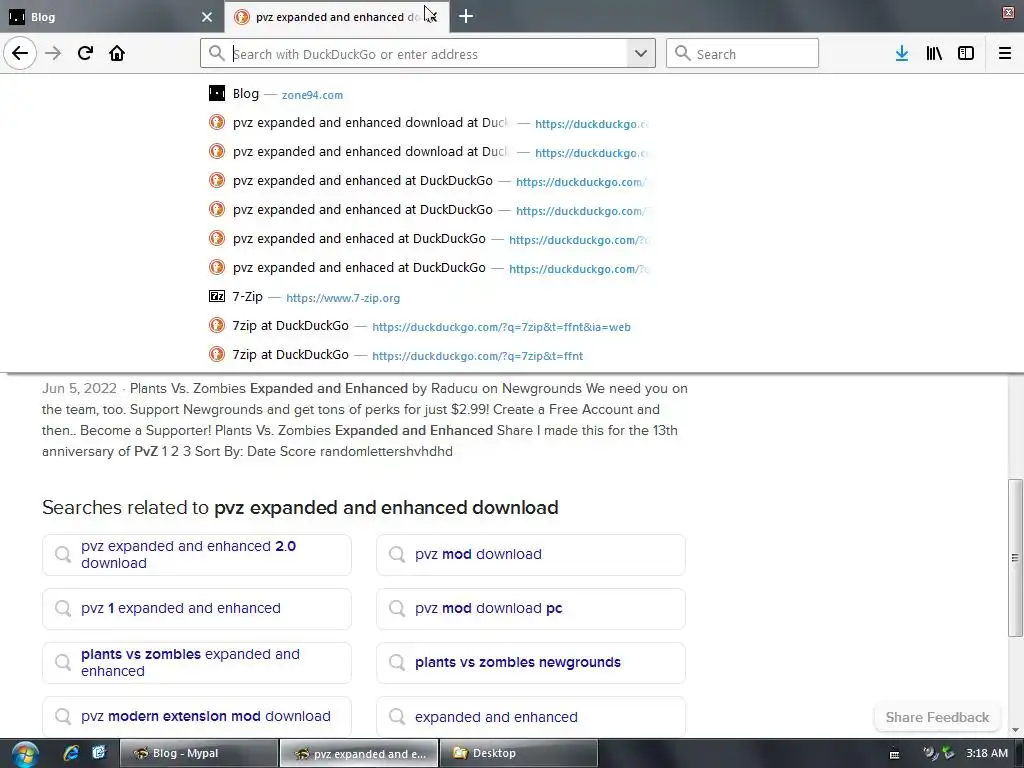Select the pvz expanded and enhanced tab
Image resolution: width=1024 pixels, height=768 pixels.
(x=337, y=17)
